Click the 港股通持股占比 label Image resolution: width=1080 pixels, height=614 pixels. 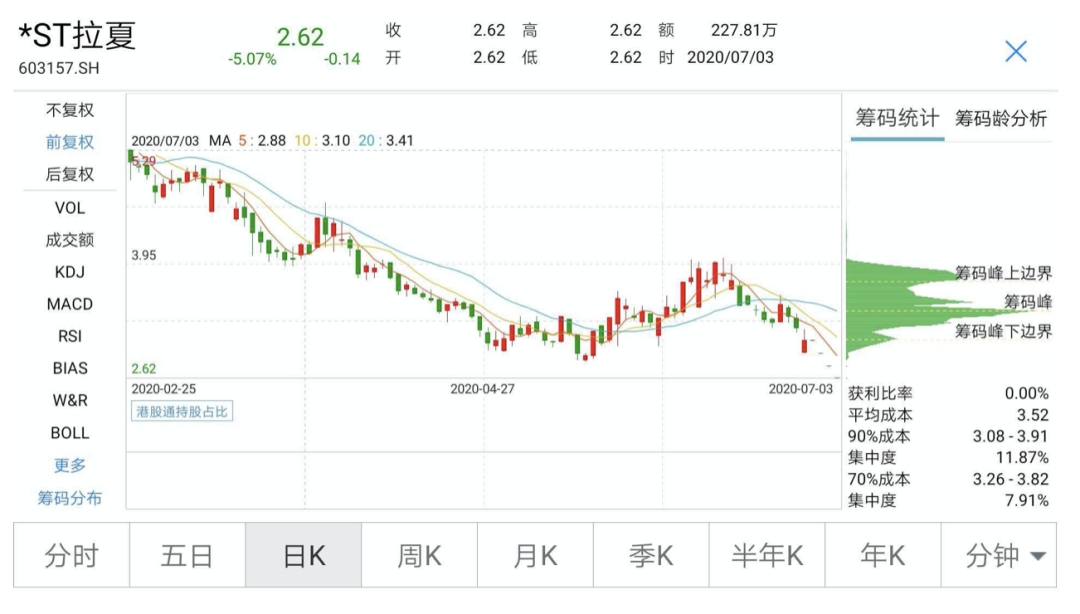click(182, 411)
